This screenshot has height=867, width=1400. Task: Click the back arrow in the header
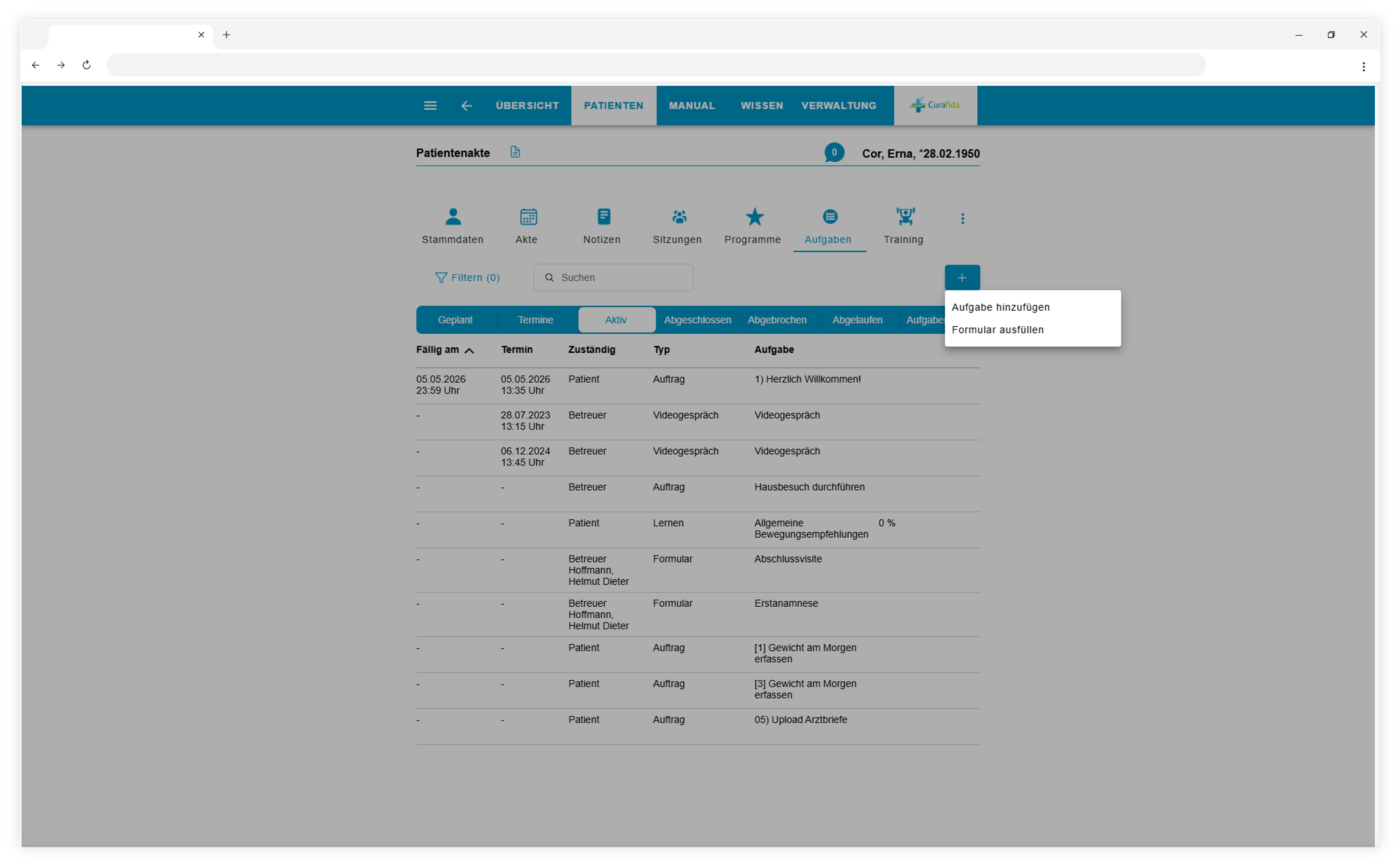[x=466, y=106]
